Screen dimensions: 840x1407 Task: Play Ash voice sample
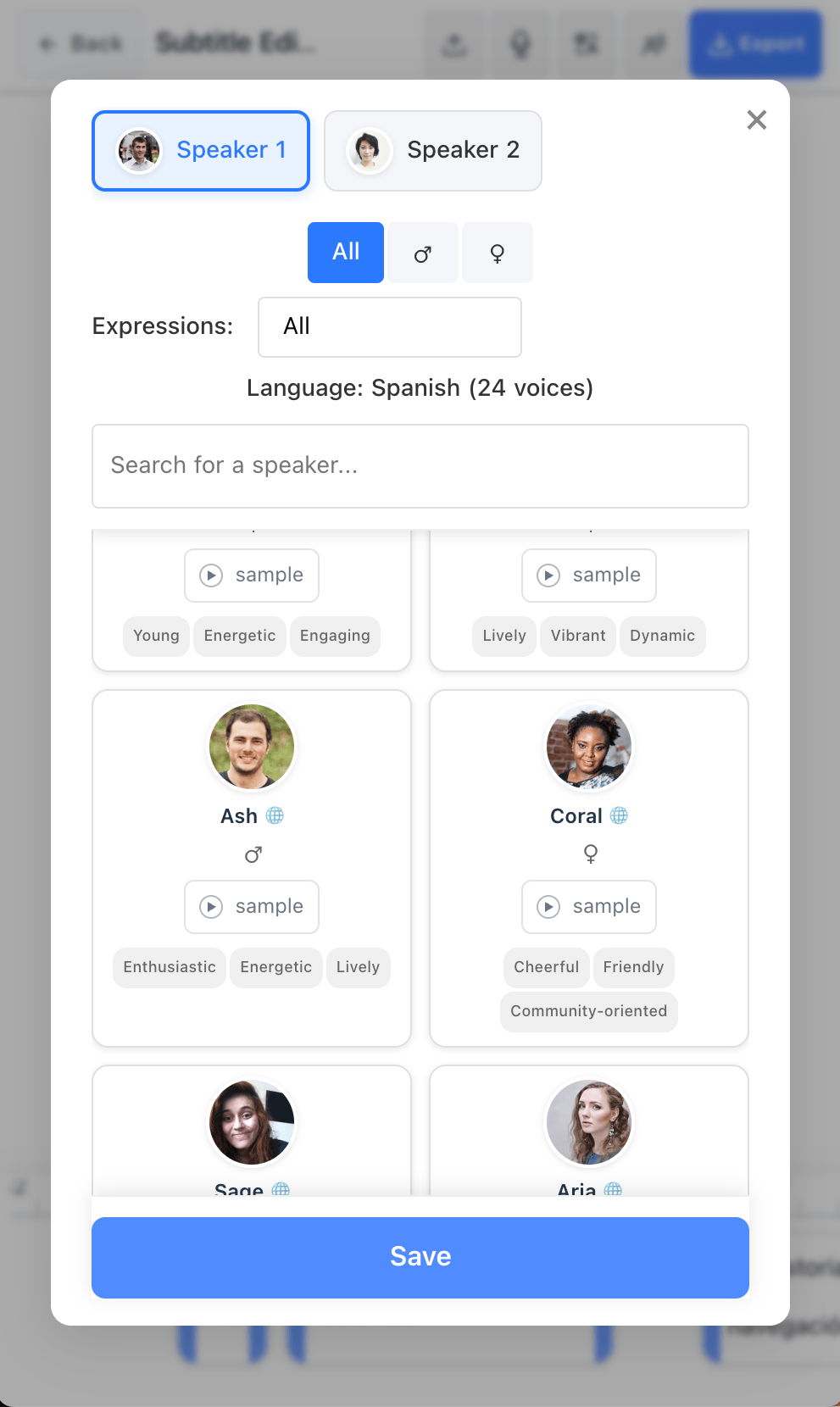[252, 907]
